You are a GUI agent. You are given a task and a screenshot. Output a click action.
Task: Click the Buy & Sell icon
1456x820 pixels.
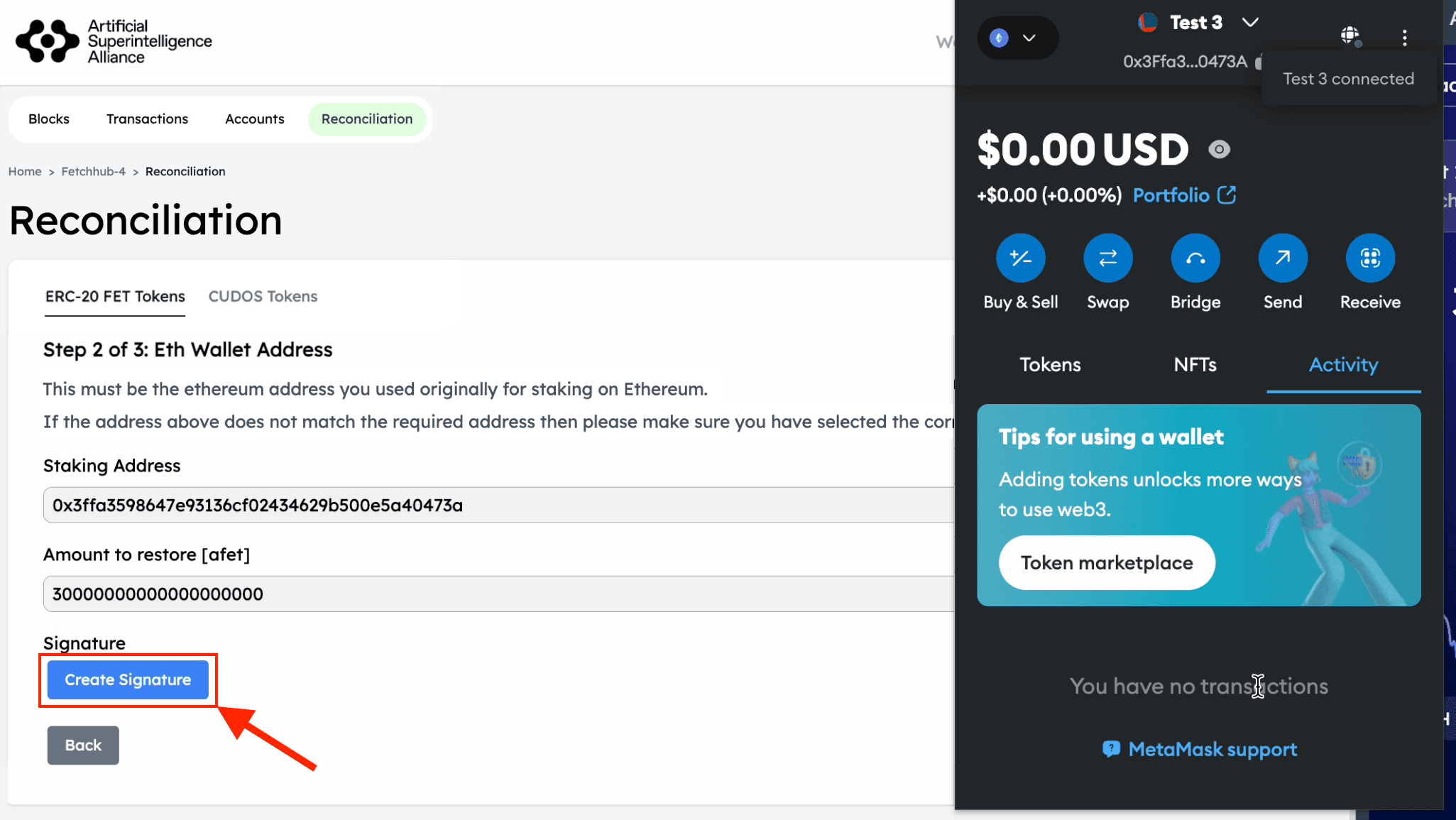pyautogui.click(x=1020, y=258)
